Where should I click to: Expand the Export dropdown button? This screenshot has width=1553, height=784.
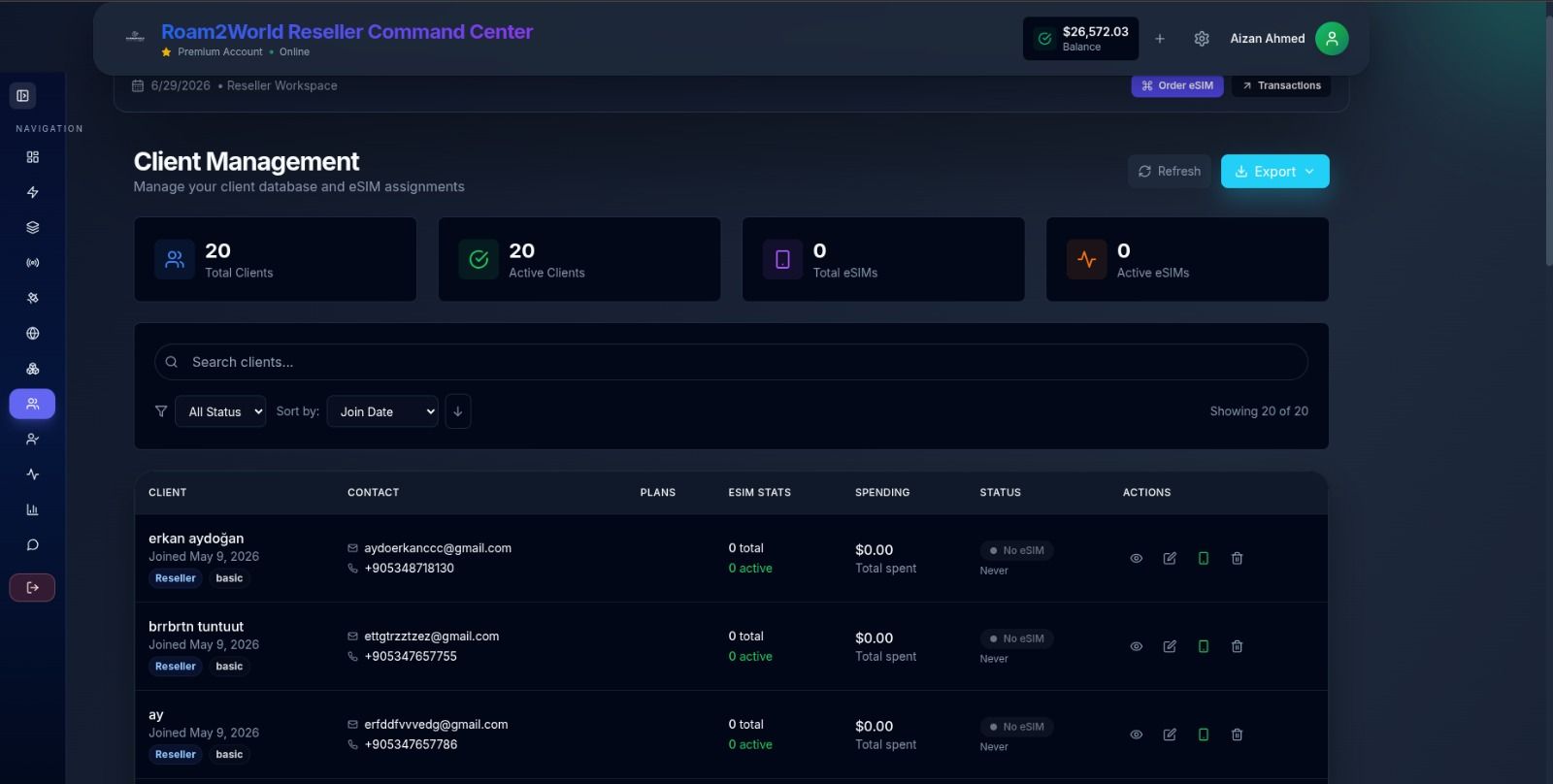(x=1275, y=172)
